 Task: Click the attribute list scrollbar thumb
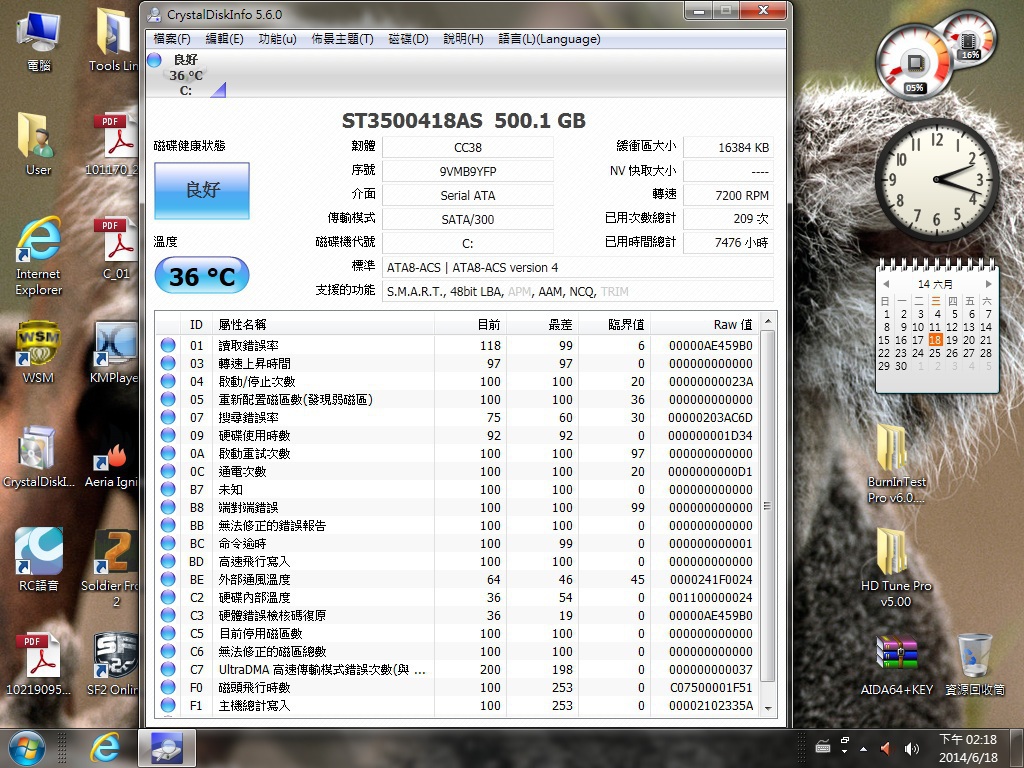click(768, 506)
